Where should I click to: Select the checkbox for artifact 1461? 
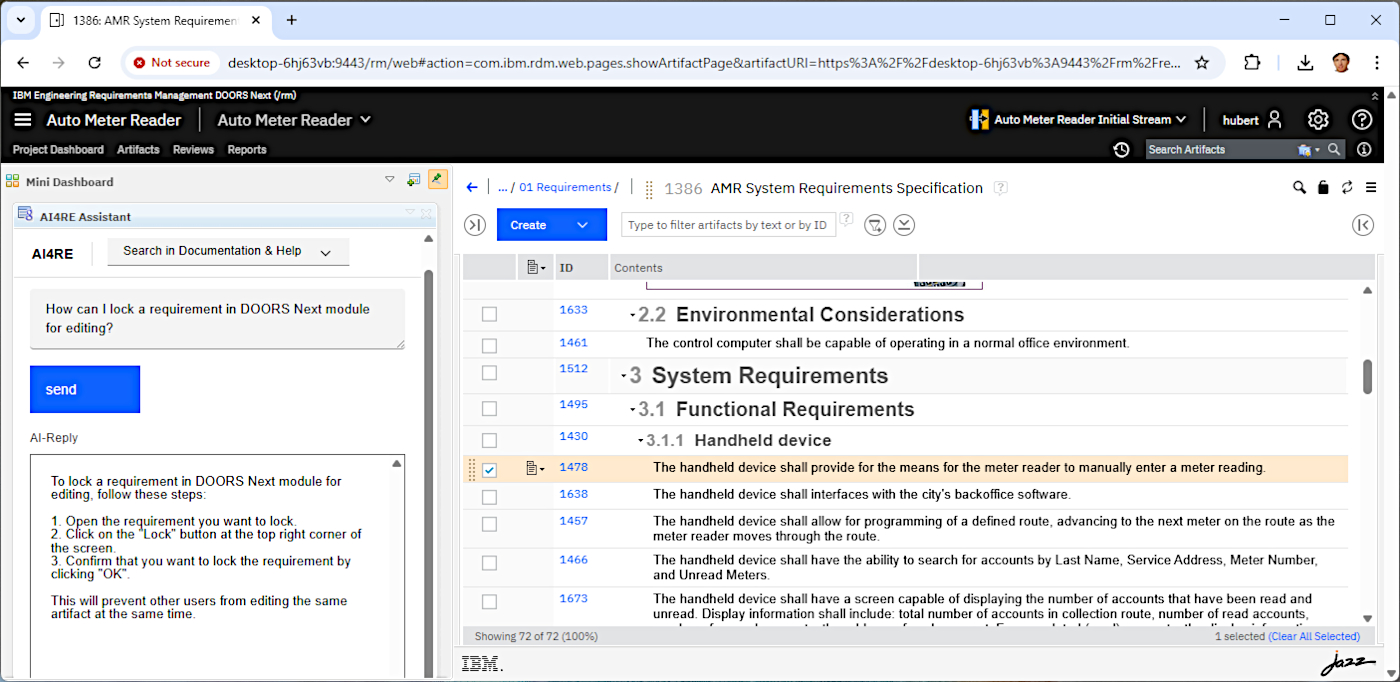(x=489, y=346)
